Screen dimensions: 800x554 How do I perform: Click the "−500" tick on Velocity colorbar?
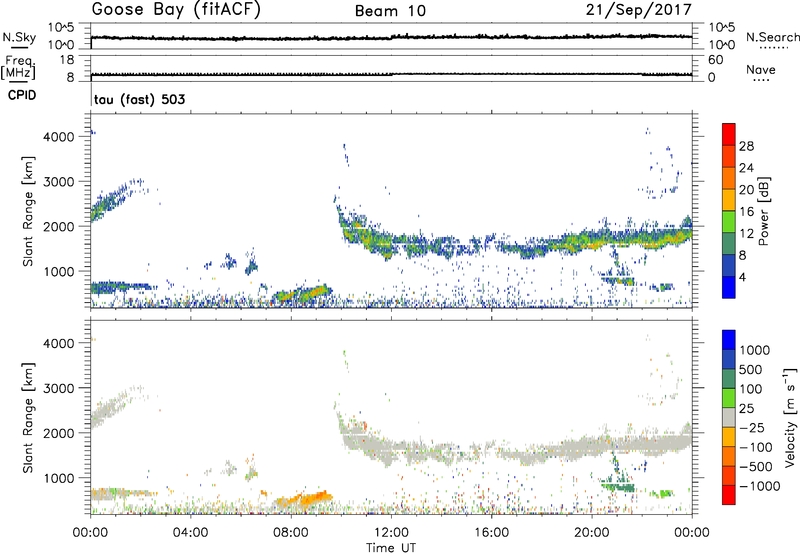pyautogui.click(x=758, y=466)
